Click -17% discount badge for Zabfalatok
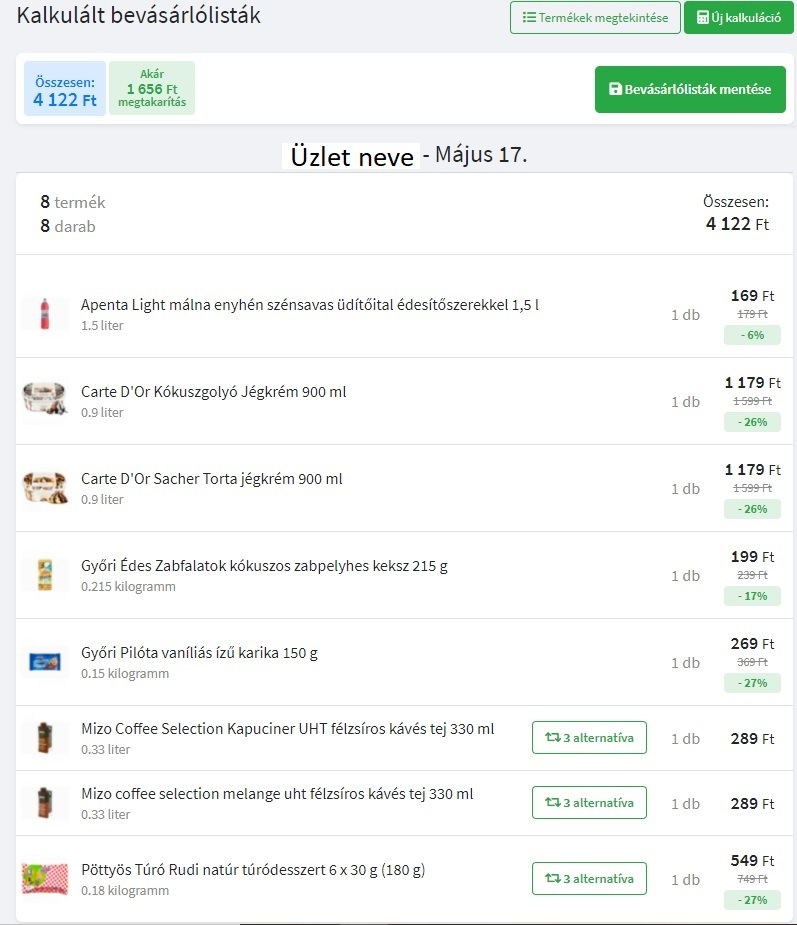Image resolution: width=797 pixels, height=925 pixels. click(753, 596)
